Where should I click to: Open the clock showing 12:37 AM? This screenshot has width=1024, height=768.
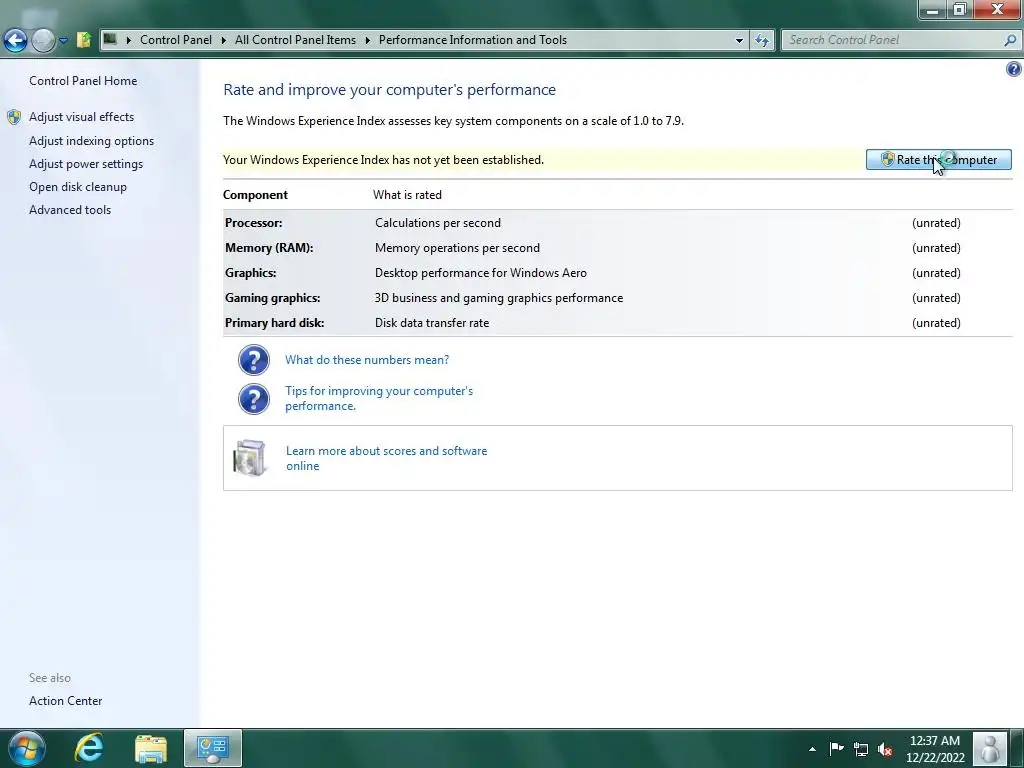pos(935,749)
